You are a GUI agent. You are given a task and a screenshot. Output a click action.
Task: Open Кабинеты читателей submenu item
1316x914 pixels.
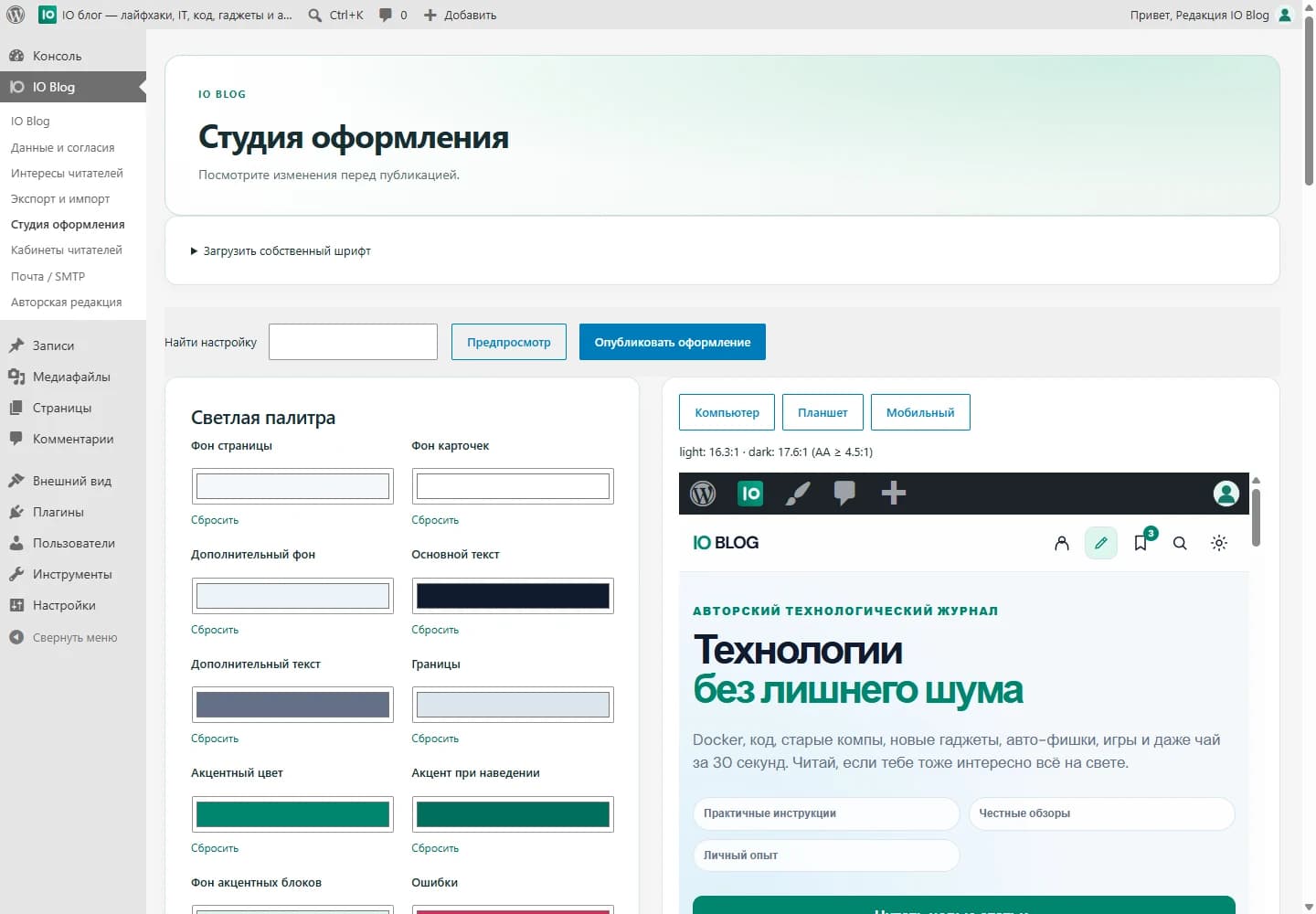[x=67, y=250]
